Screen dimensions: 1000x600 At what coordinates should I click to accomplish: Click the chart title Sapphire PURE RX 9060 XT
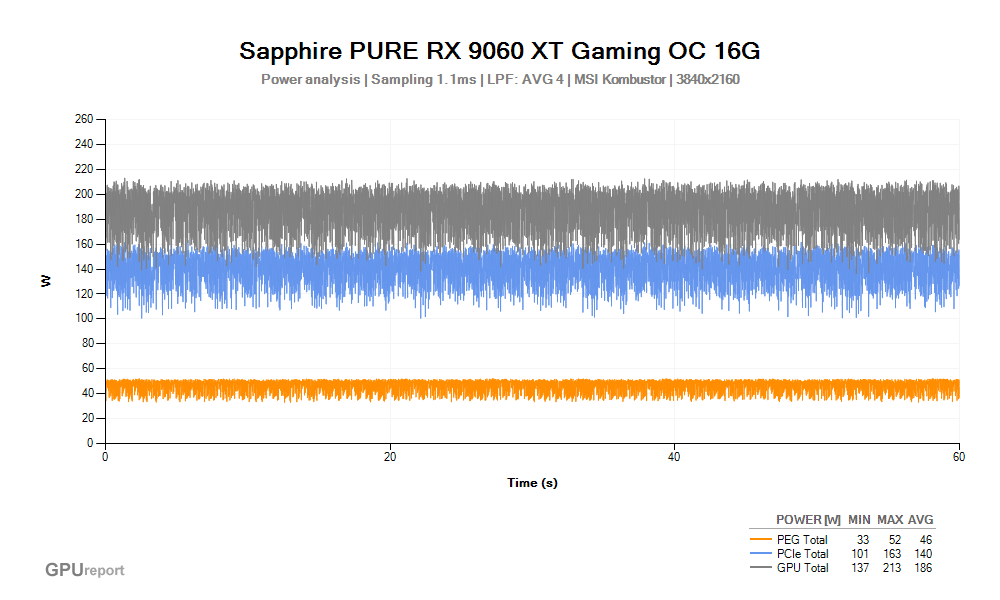click(499, 51)
